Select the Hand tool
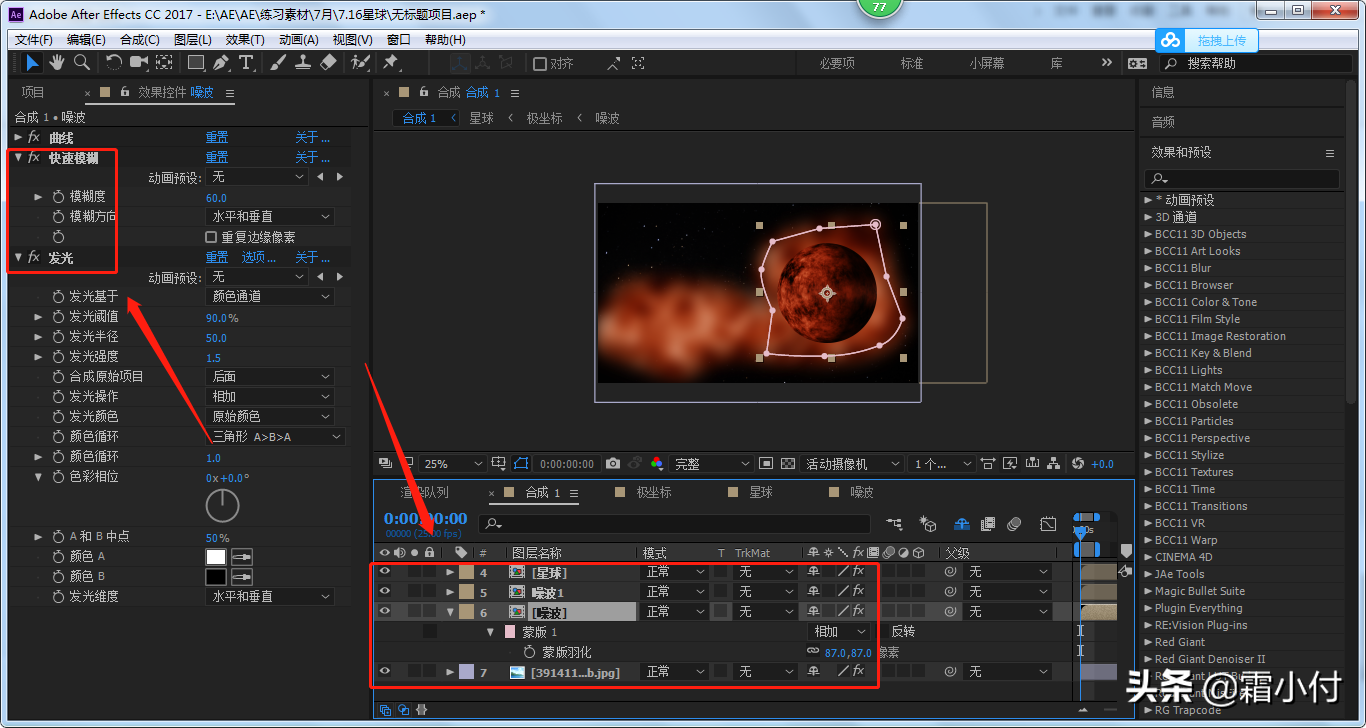 point(57,63)
